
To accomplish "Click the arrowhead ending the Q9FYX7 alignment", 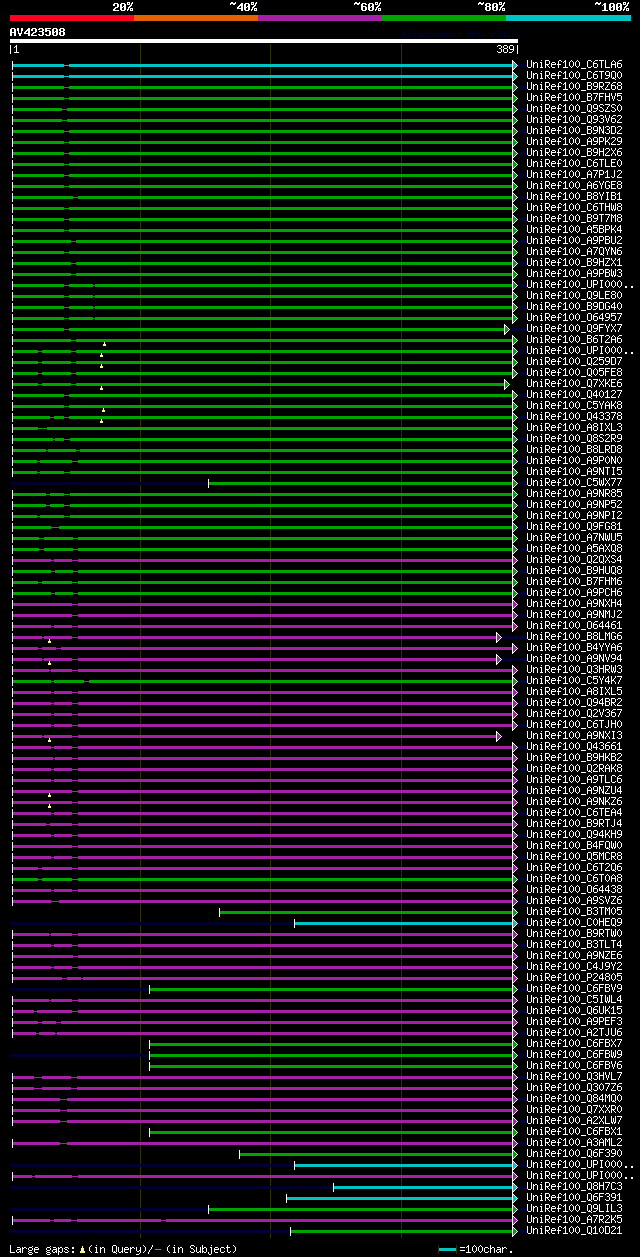I will point(507,328).
